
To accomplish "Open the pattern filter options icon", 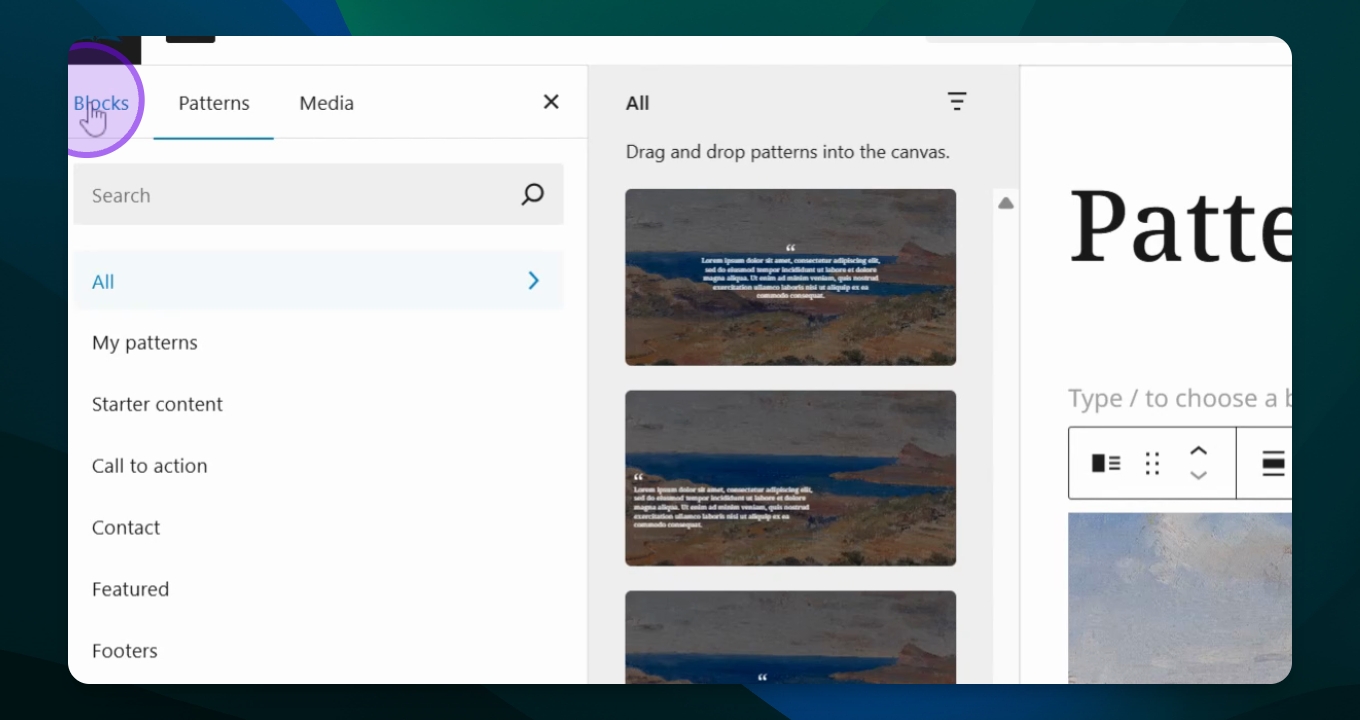I will tap(957, 102).
